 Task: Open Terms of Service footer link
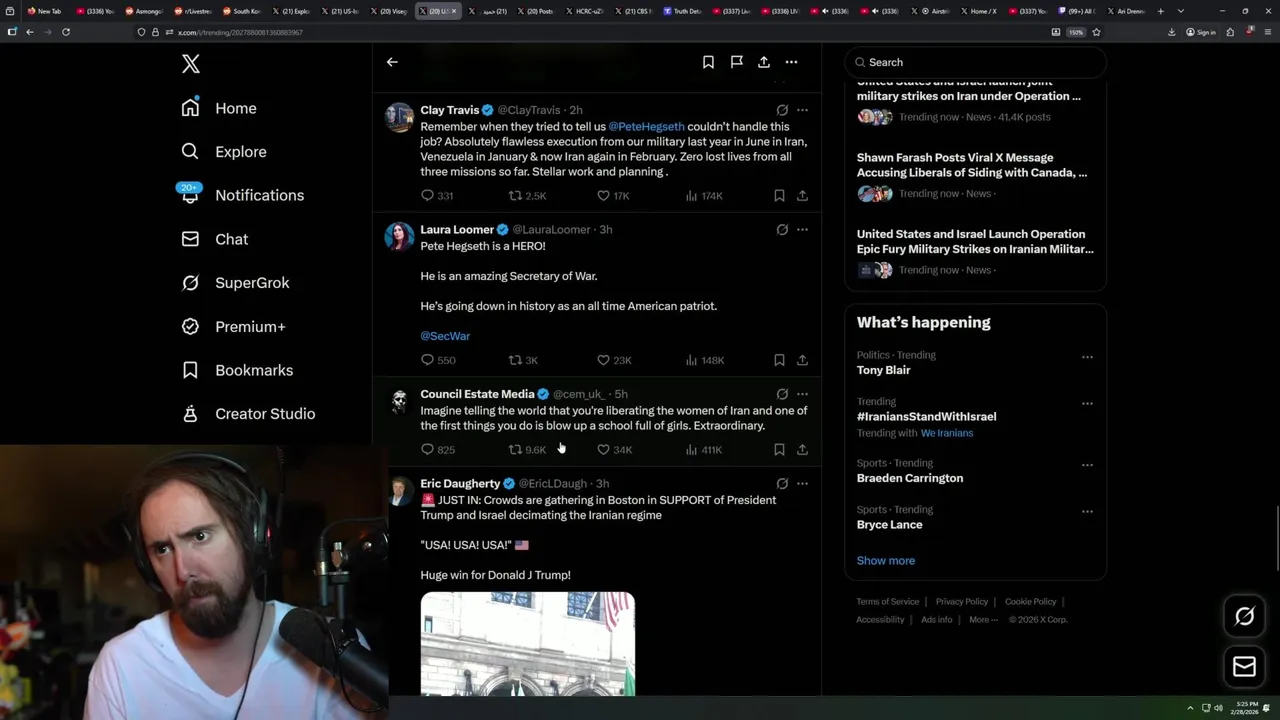[887, 602]
